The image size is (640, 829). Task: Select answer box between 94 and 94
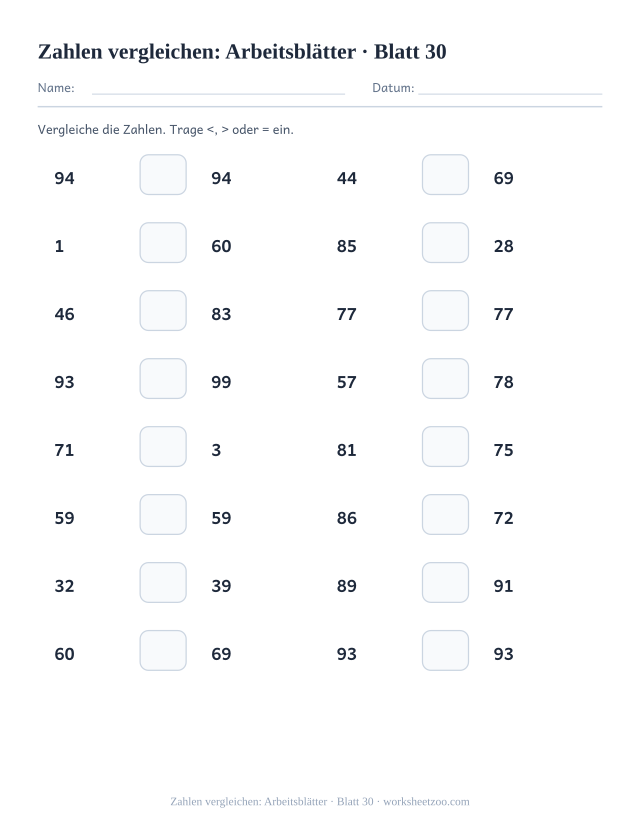[163, 174]
